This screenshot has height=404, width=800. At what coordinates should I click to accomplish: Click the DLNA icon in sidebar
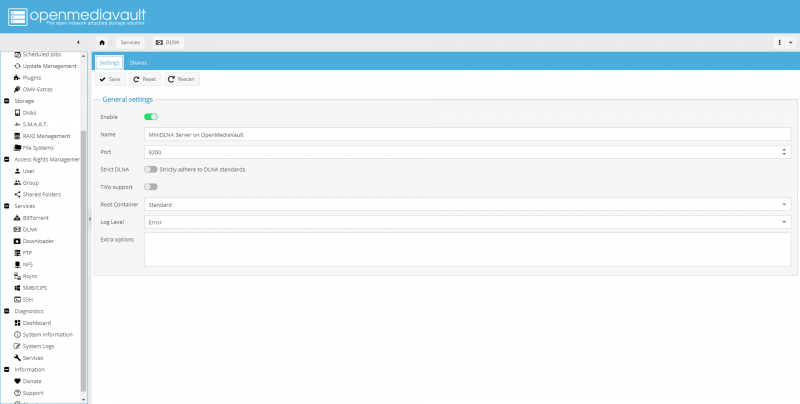[x=17, y=230]
